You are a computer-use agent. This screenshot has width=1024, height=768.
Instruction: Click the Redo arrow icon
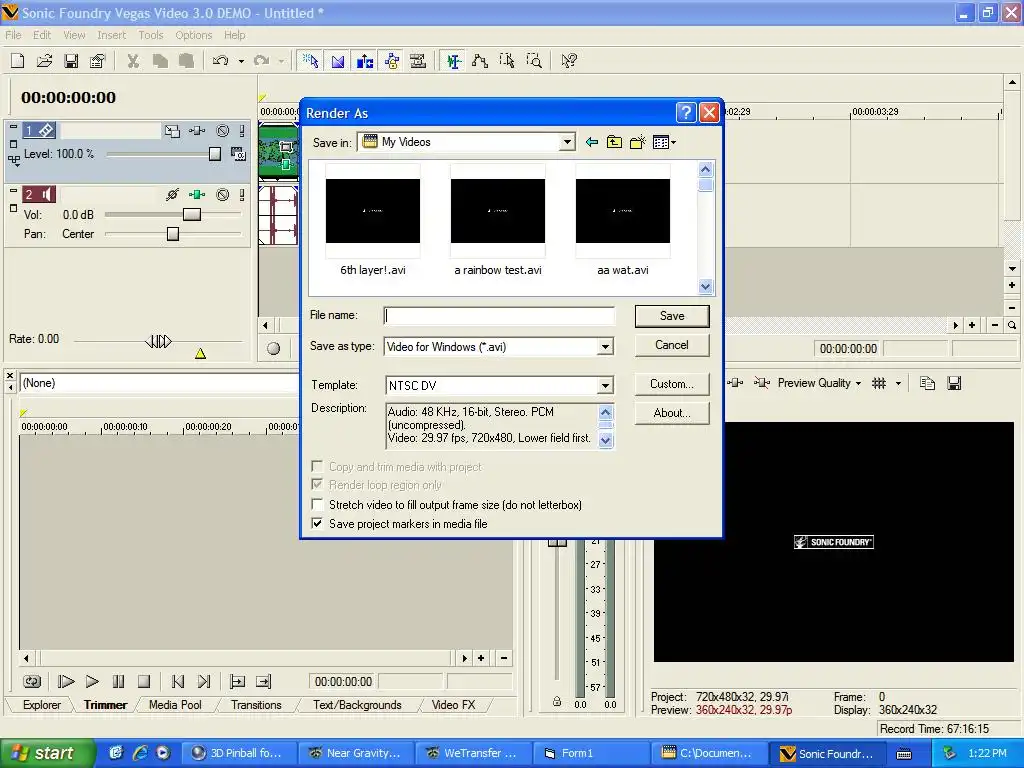pyautogui.click(x=262, y=61)
